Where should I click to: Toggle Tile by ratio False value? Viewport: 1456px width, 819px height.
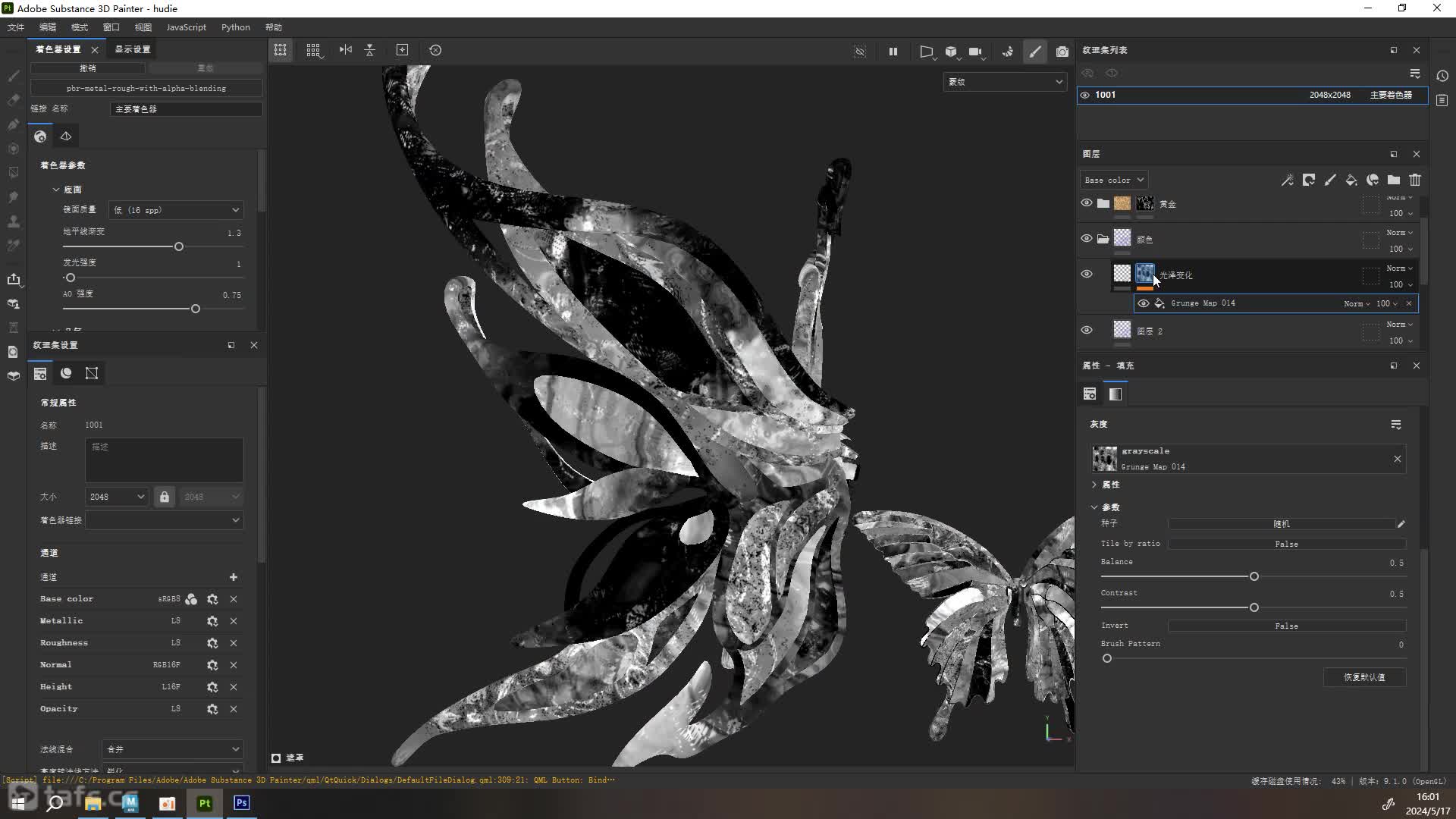[x=1286, y=544]
